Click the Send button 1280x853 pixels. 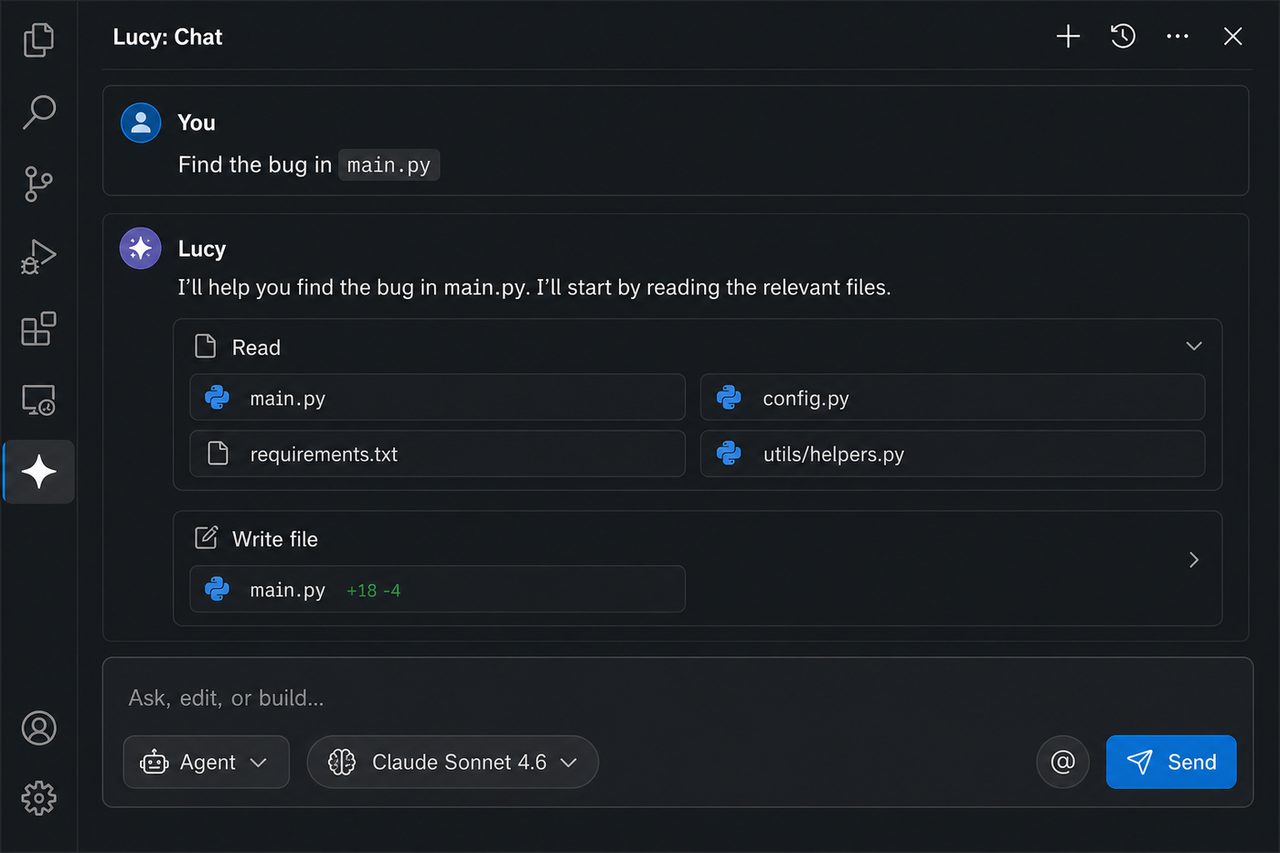coord(1171,762)
